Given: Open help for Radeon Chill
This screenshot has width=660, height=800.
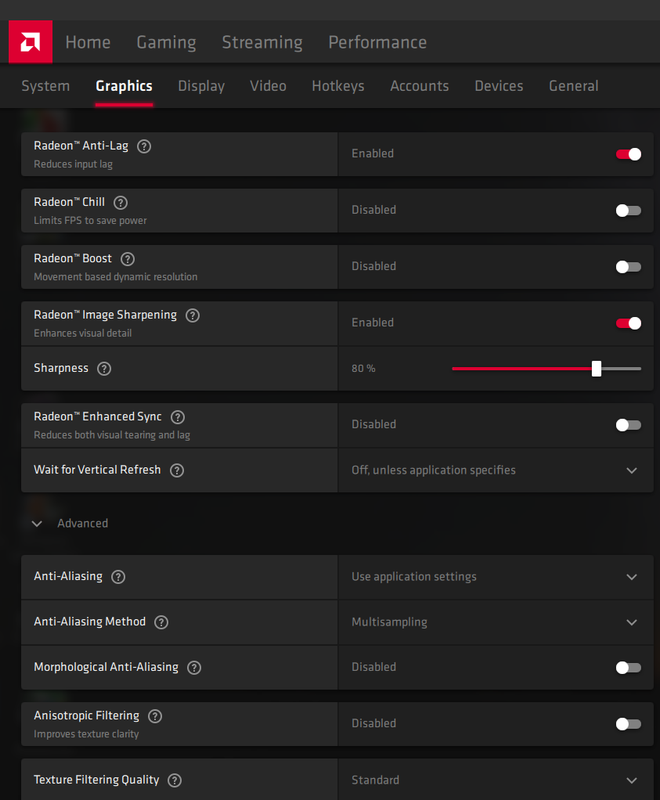Looking at the screenshot, I should [x=121, y=203].
